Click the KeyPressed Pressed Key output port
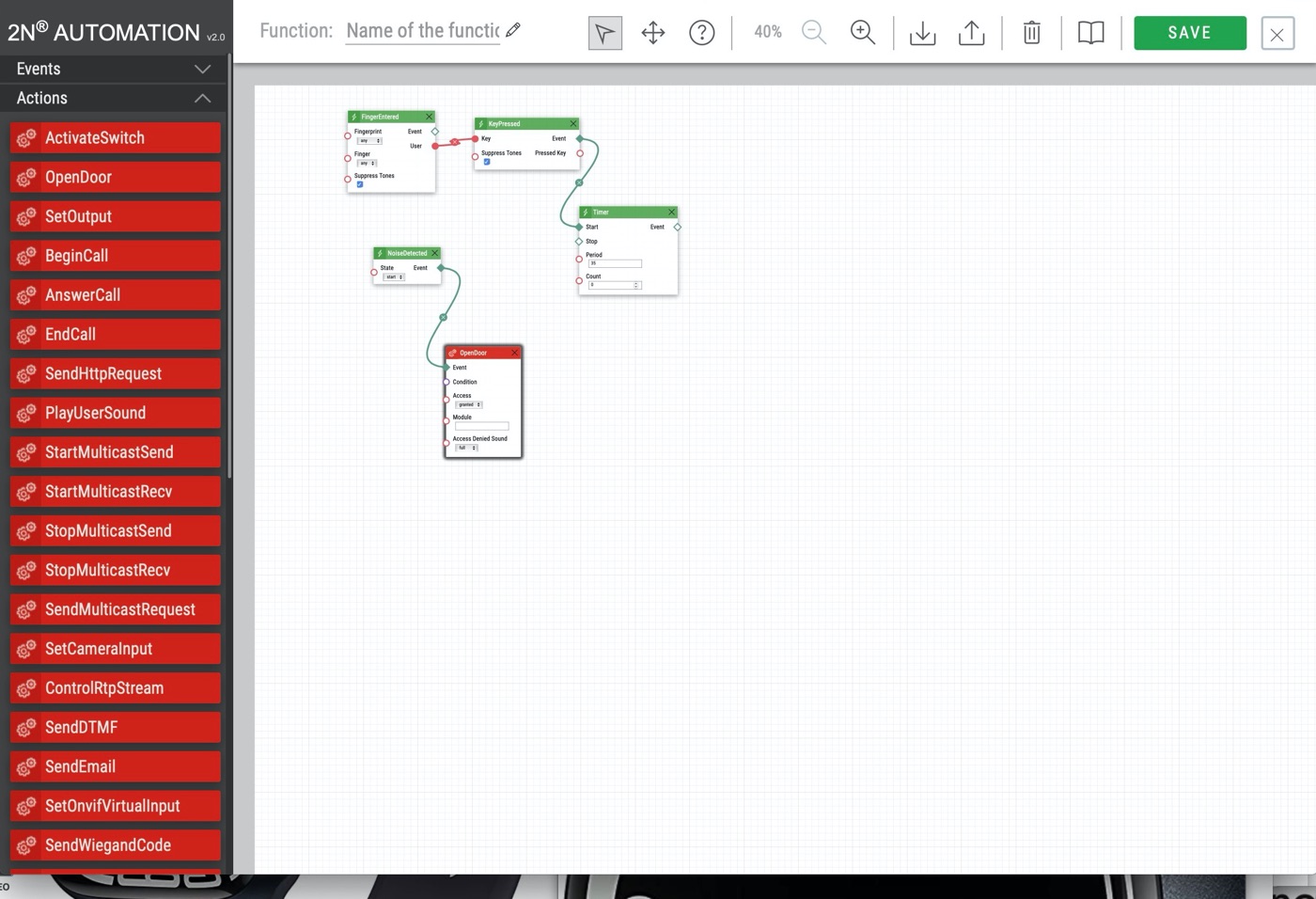 coord(580,153)
